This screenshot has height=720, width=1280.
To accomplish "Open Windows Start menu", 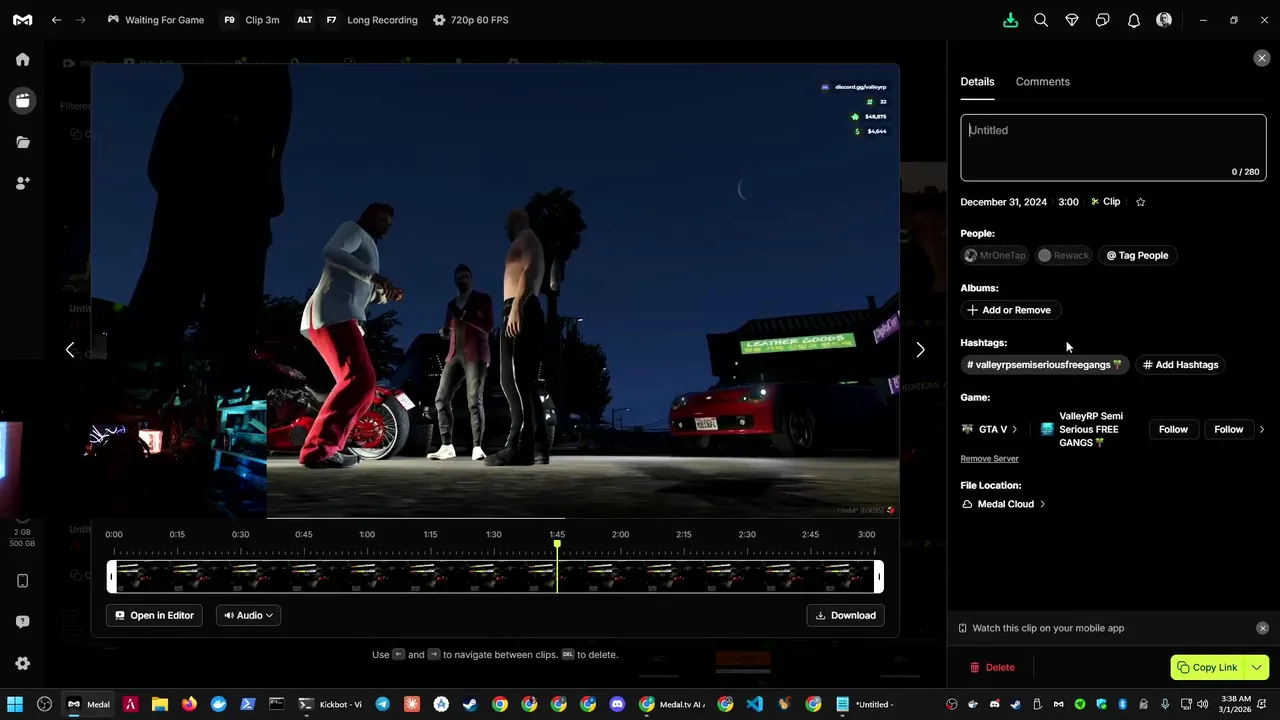I will (15, 704).
